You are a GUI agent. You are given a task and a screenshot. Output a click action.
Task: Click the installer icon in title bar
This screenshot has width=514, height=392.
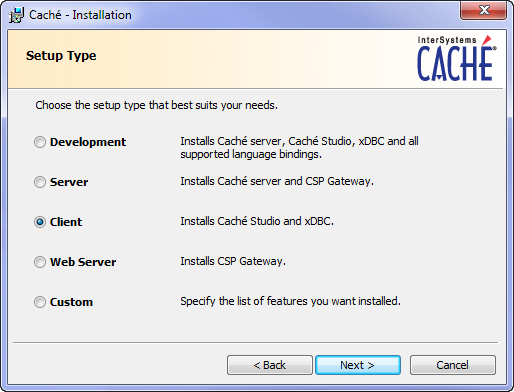16,15
